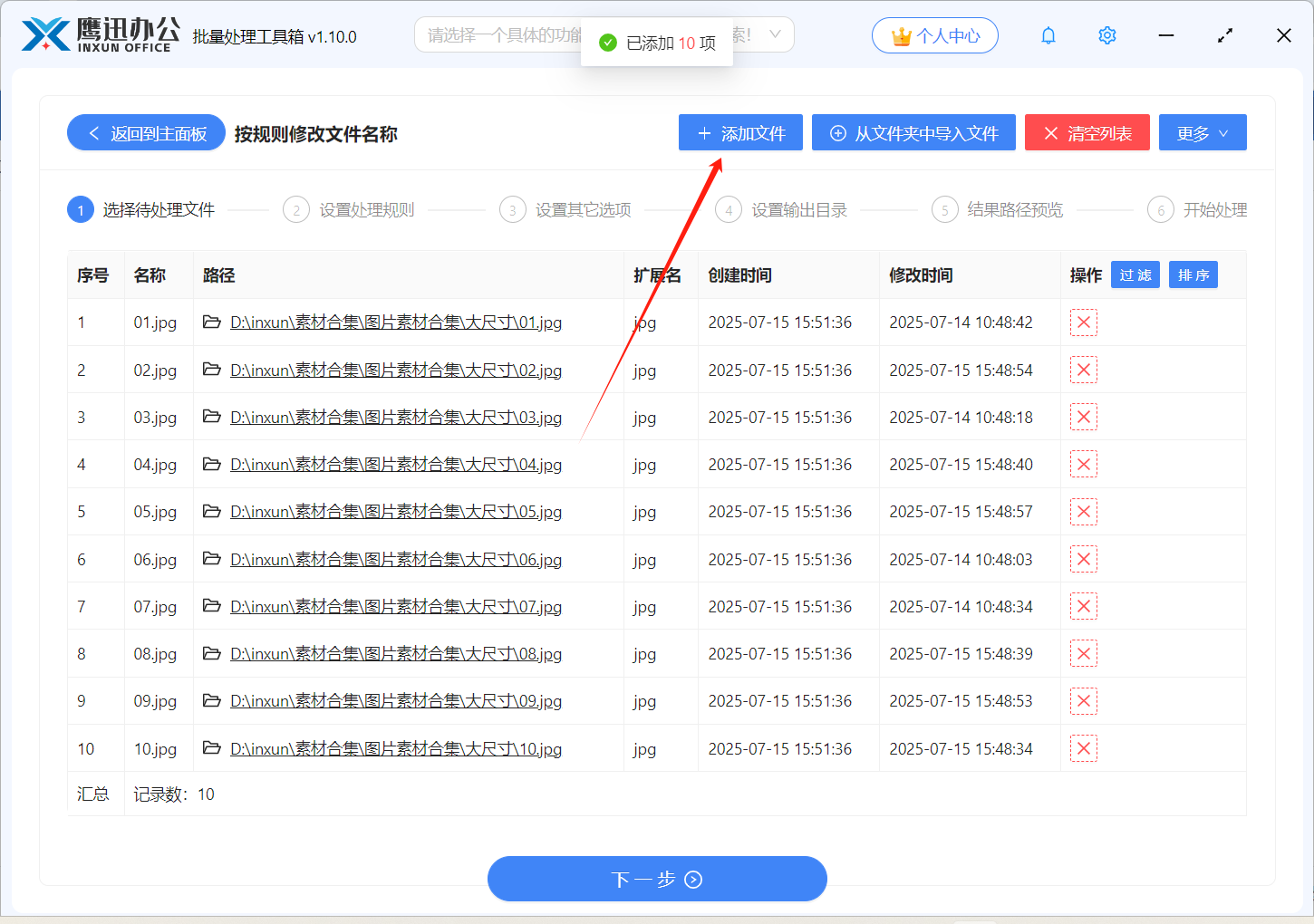The height and width of the screenshot is (924, 1314).
Task: Open folder icon beside 10.jpg path
Action: pyautogui.click(x=212, y=747)
